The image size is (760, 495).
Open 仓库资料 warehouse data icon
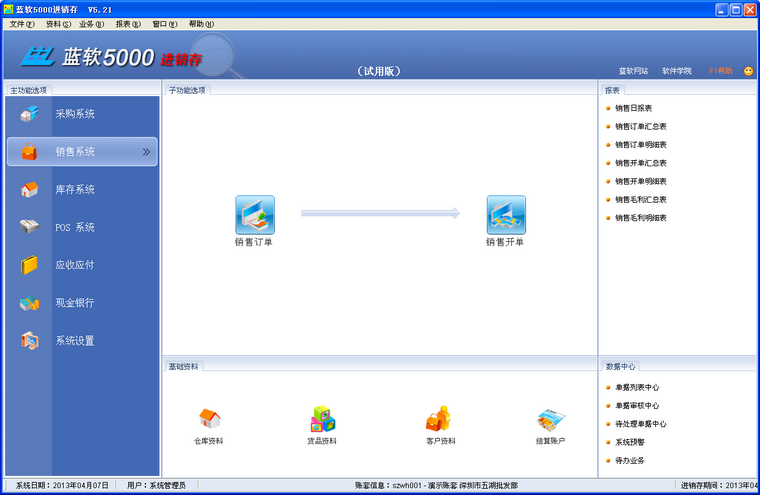[209, 418]
